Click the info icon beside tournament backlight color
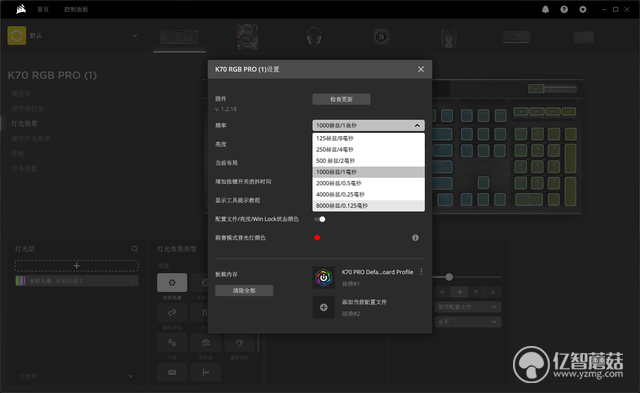This screenshot has width=640, height=393. tap(415, 238)
